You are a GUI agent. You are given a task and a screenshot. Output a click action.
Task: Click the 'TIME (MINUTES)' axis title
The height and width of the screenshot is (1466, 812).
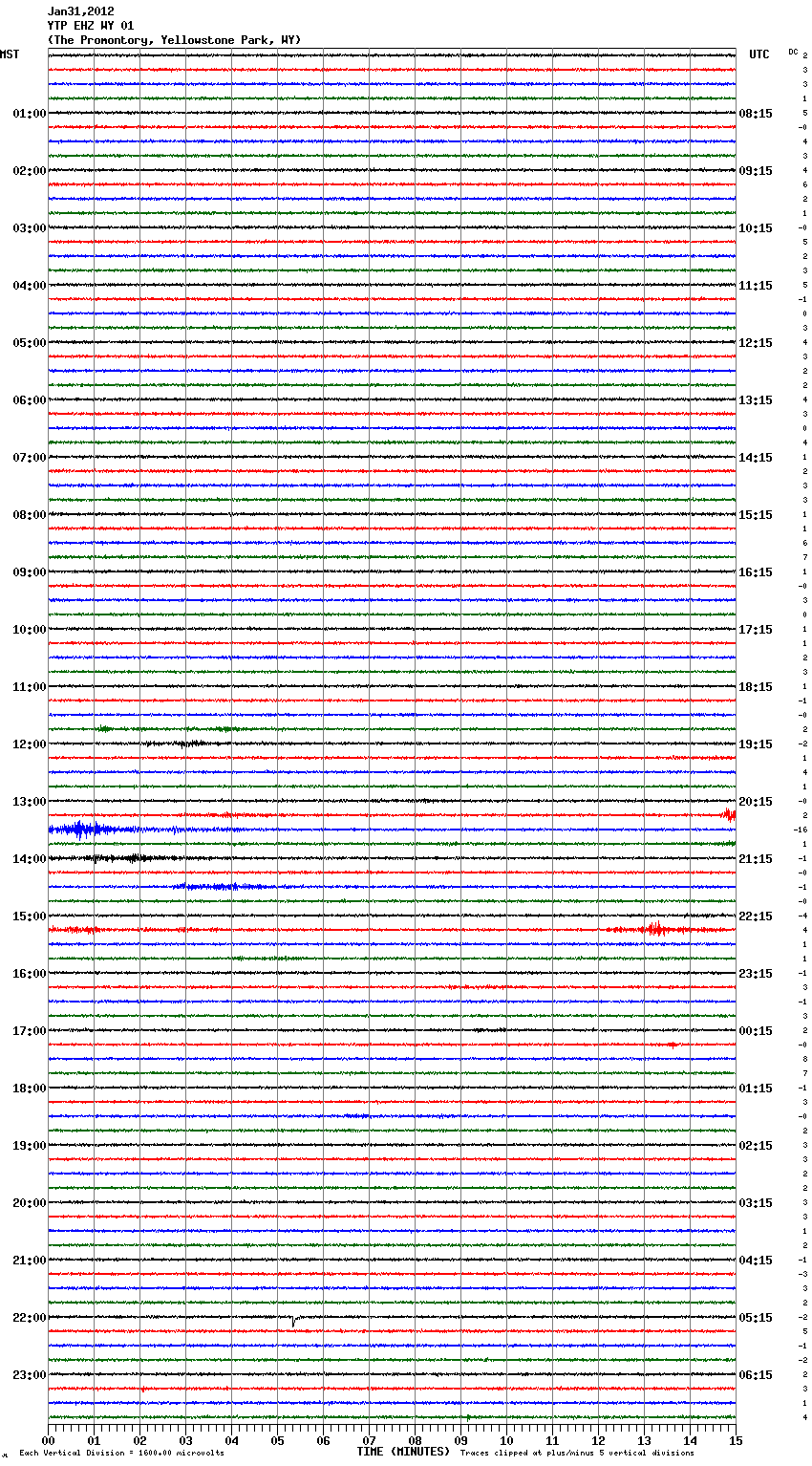(x=403, y=1452)
